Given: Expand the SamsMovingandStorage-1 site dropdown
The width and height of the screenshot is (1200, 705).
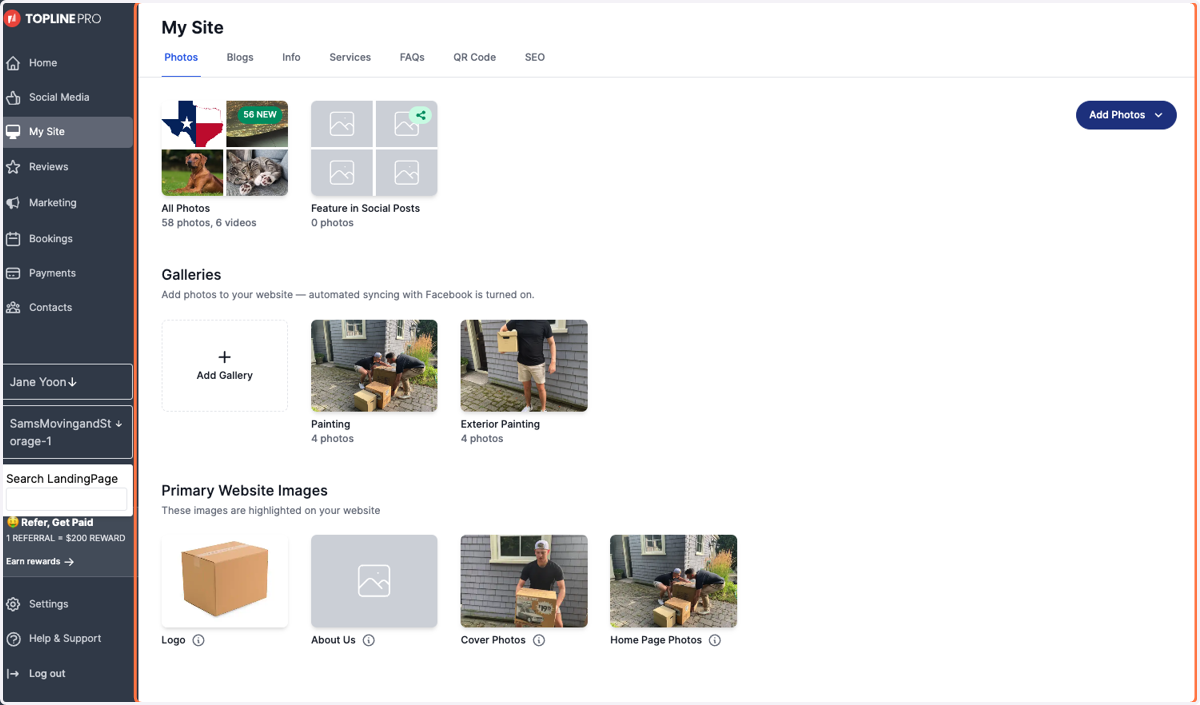Looking at the screenshot, I should tap(68, 432).
